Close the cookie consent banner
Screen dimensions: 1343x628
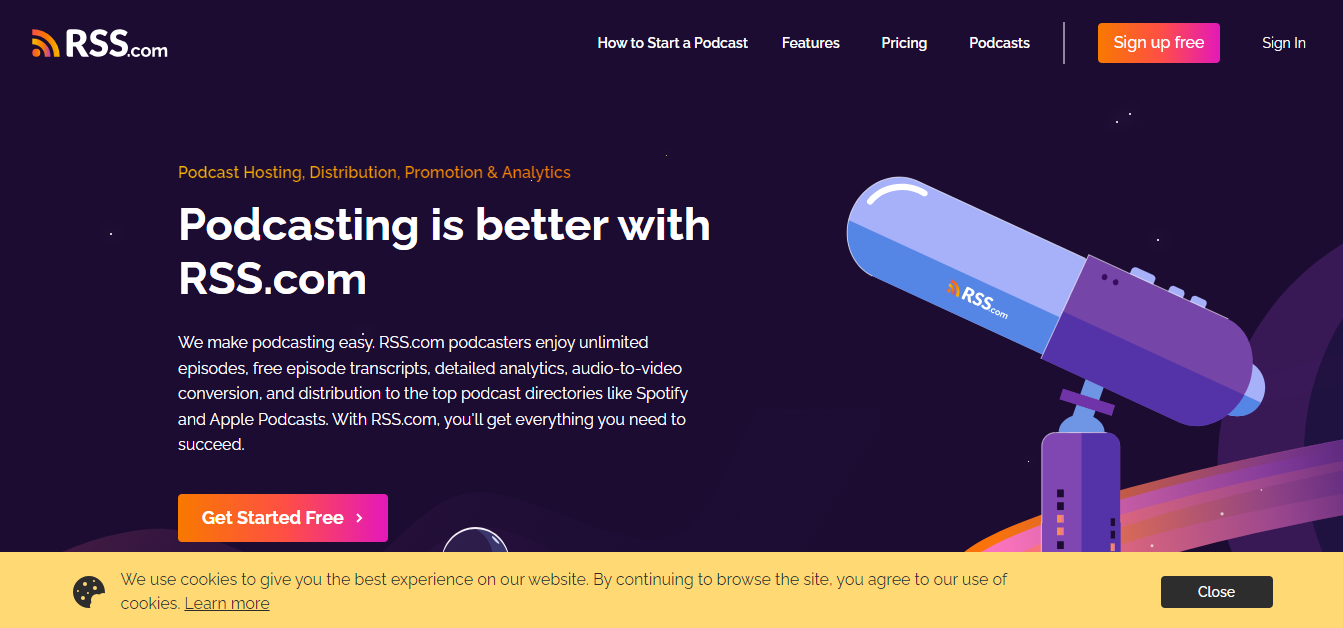[1216, 591]
